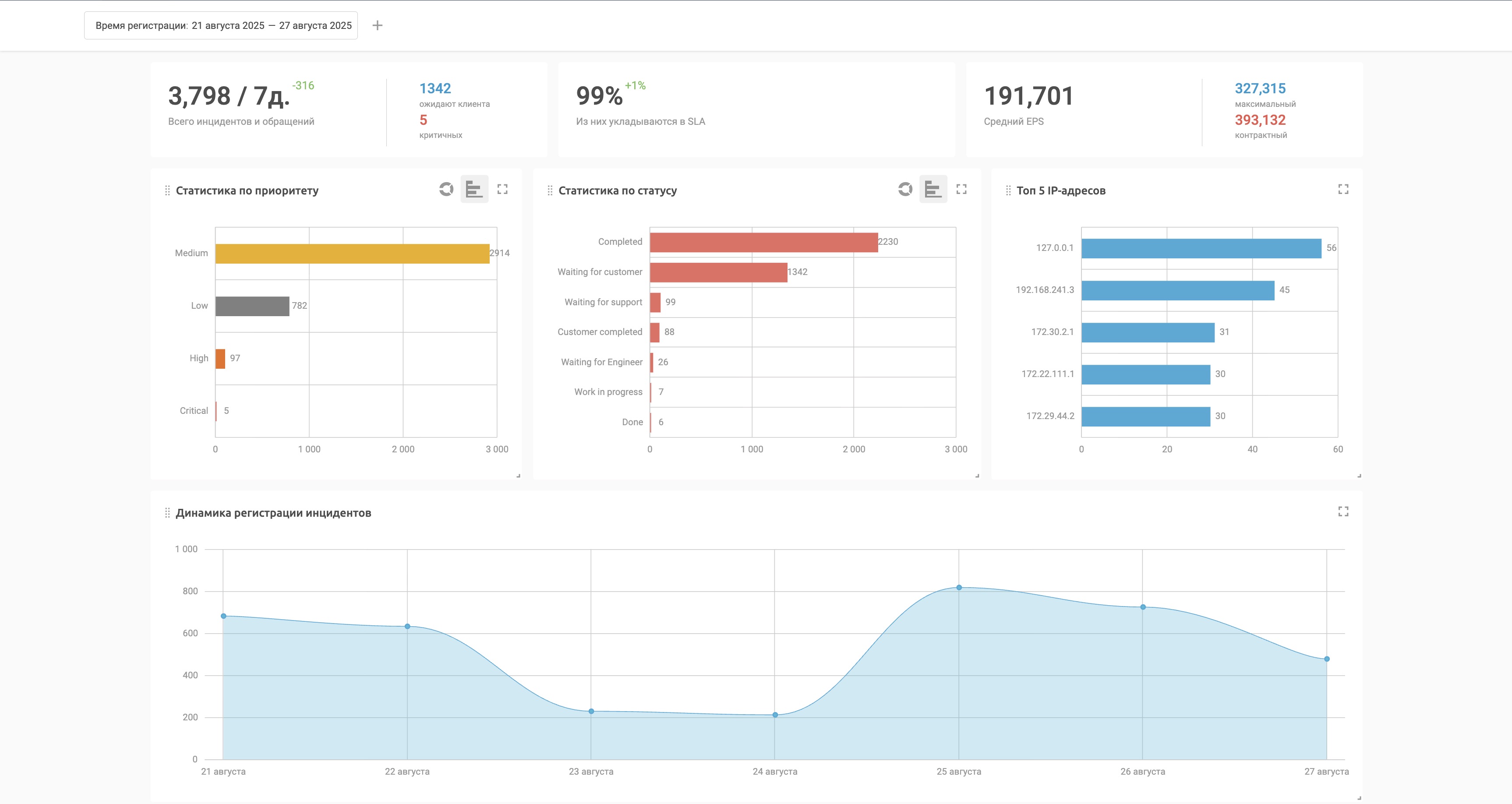1512x804 pixels.
Task: Expand status statistics widget to fullscreen
Action: point(961,189)
